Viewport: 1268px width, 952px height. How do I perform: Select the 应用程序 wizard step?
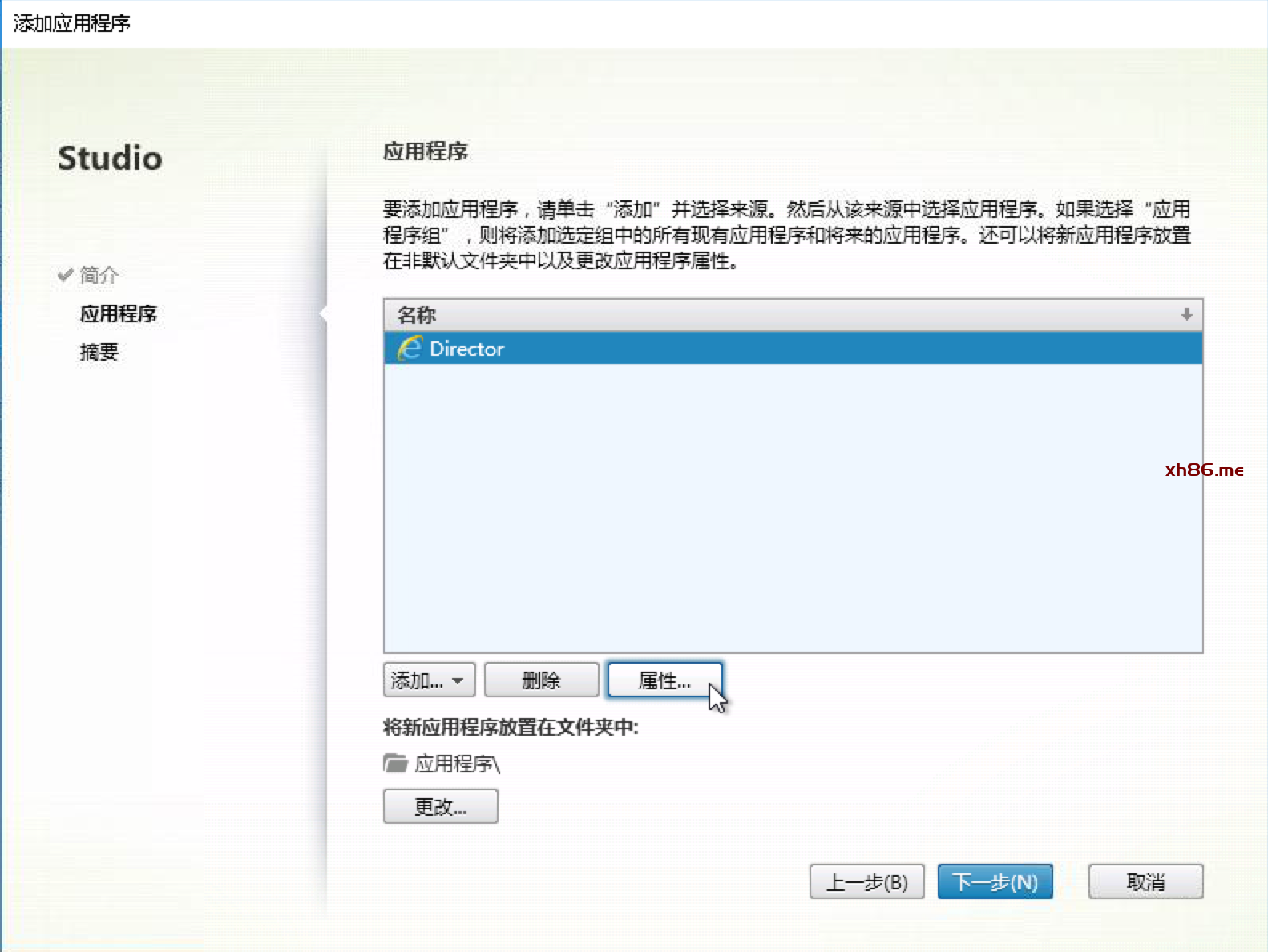[119, 313]
